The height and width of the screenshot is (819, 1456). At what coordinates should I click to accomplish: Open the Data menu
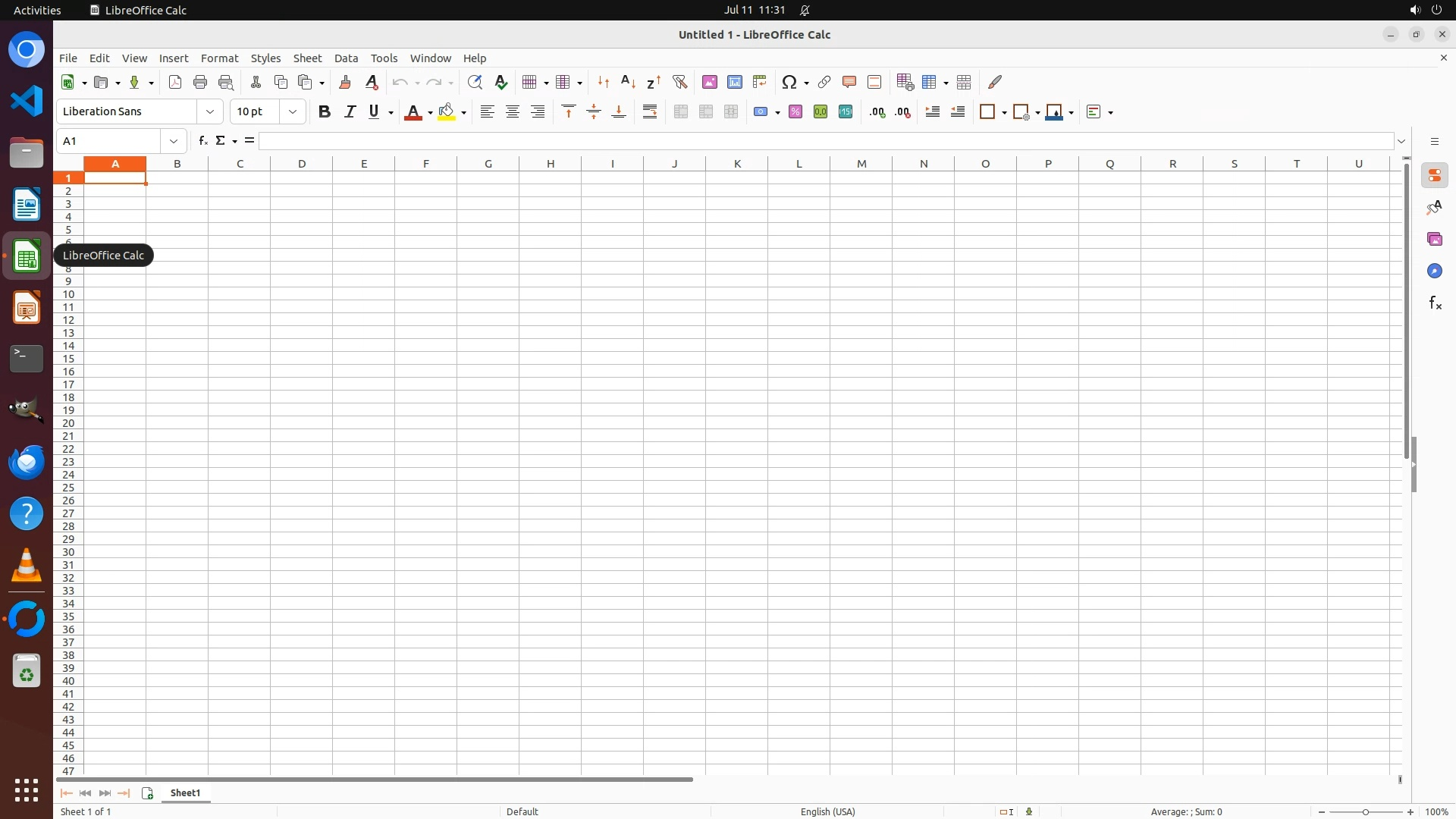[346, 58]
